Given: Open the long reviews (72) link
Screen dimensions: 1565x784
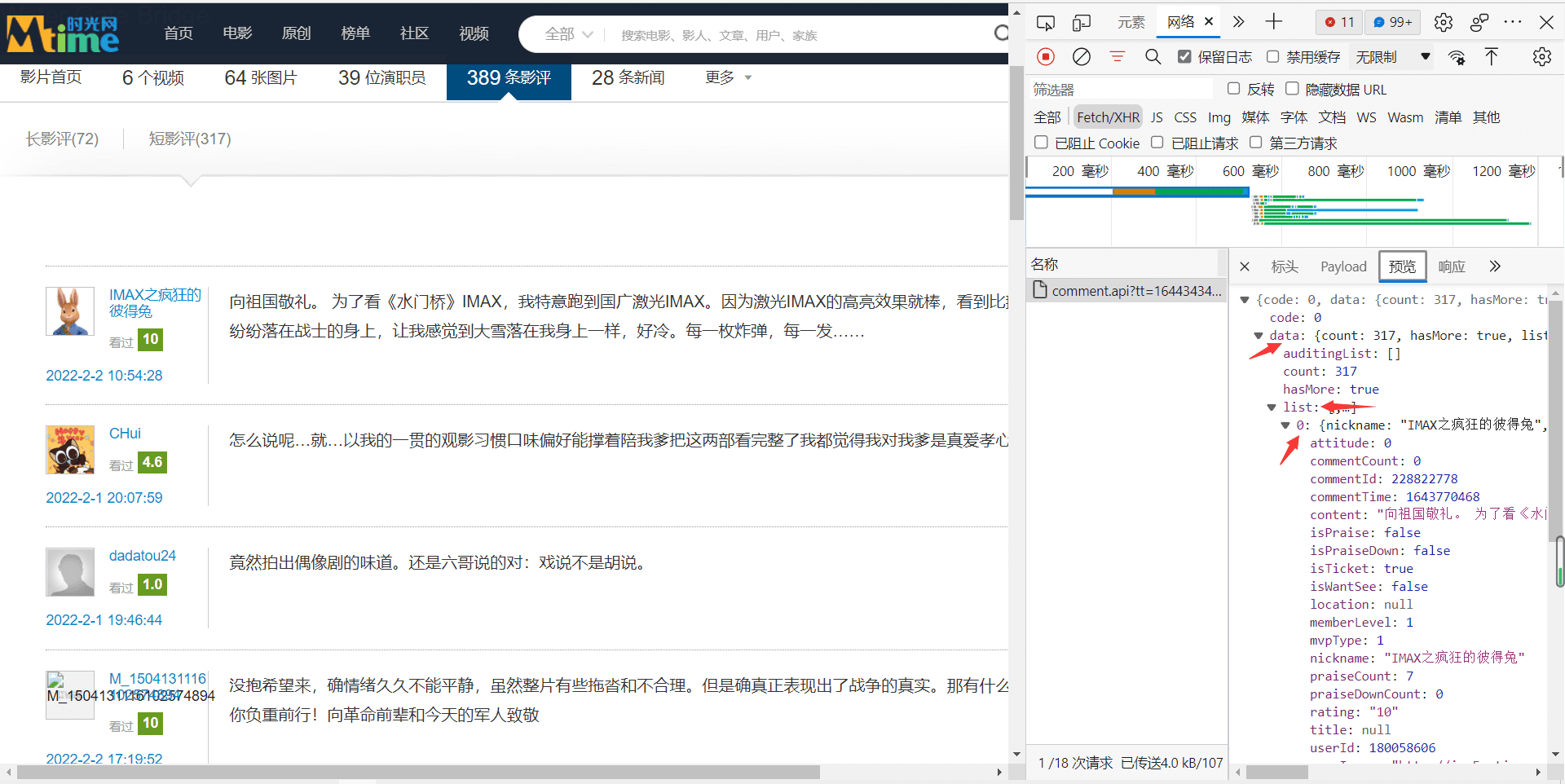Looking at the screenshot, I should tap(62, 139).
